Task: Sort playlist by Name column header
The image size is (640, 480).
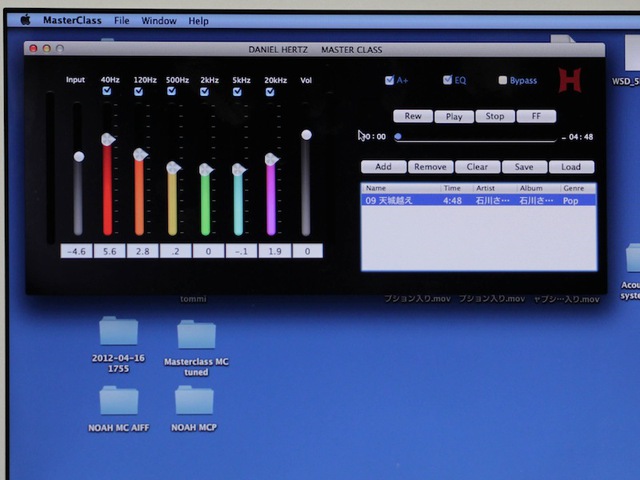Action: 401,188
